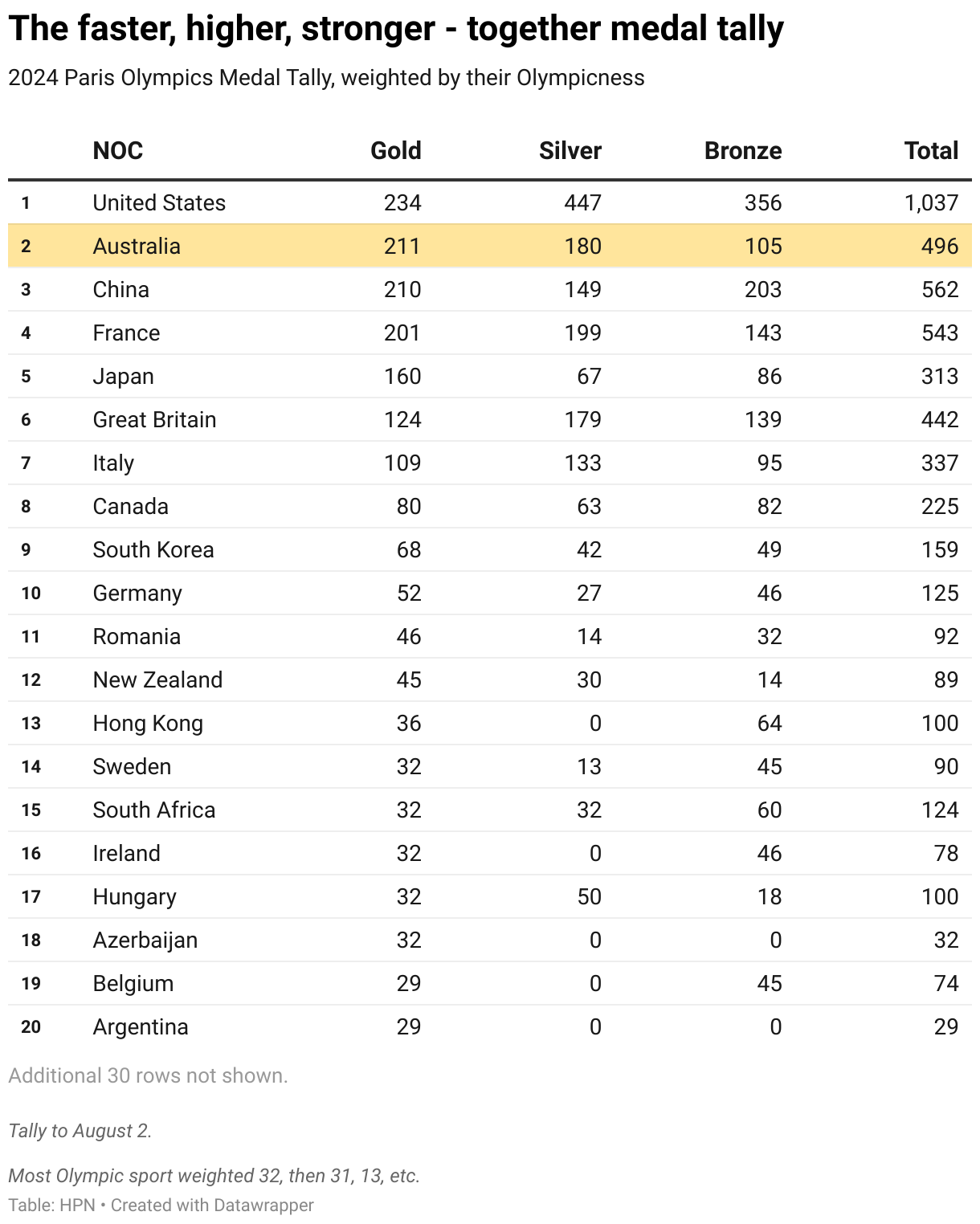Click United States in the first row
This screenshot has height=1224, width=980.
[159, 203]
